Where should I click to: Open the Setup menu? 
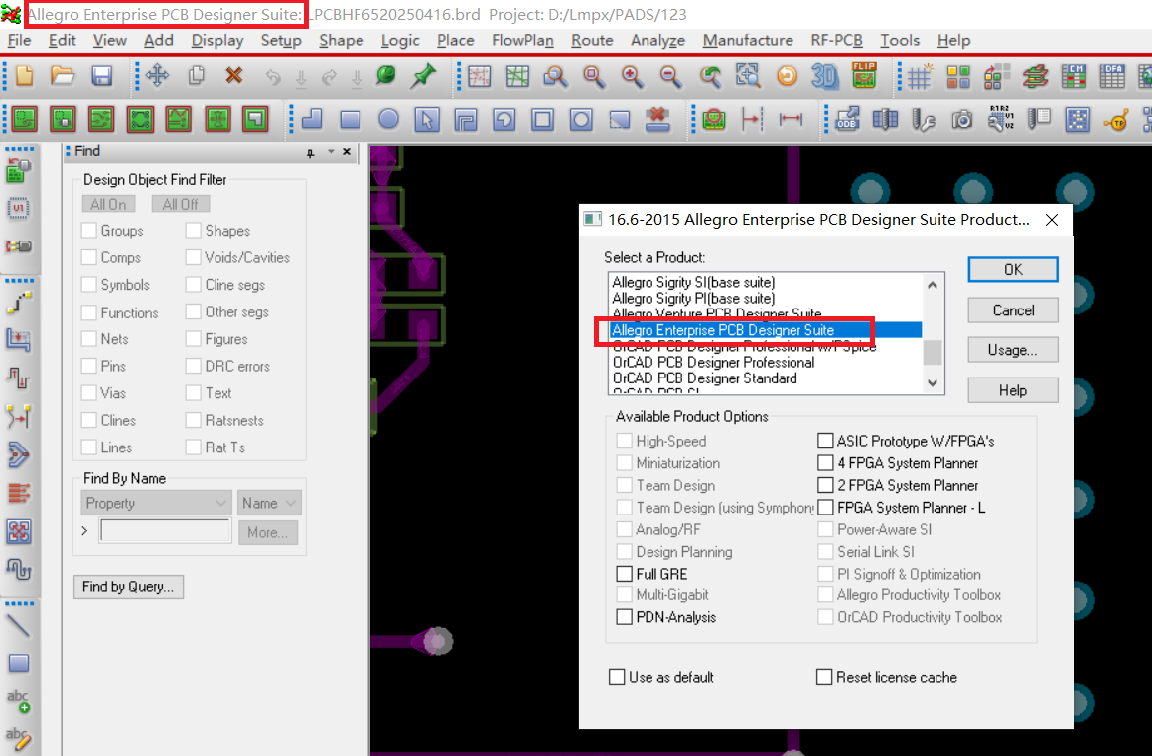pyautogui.click(x=281, y=40)
